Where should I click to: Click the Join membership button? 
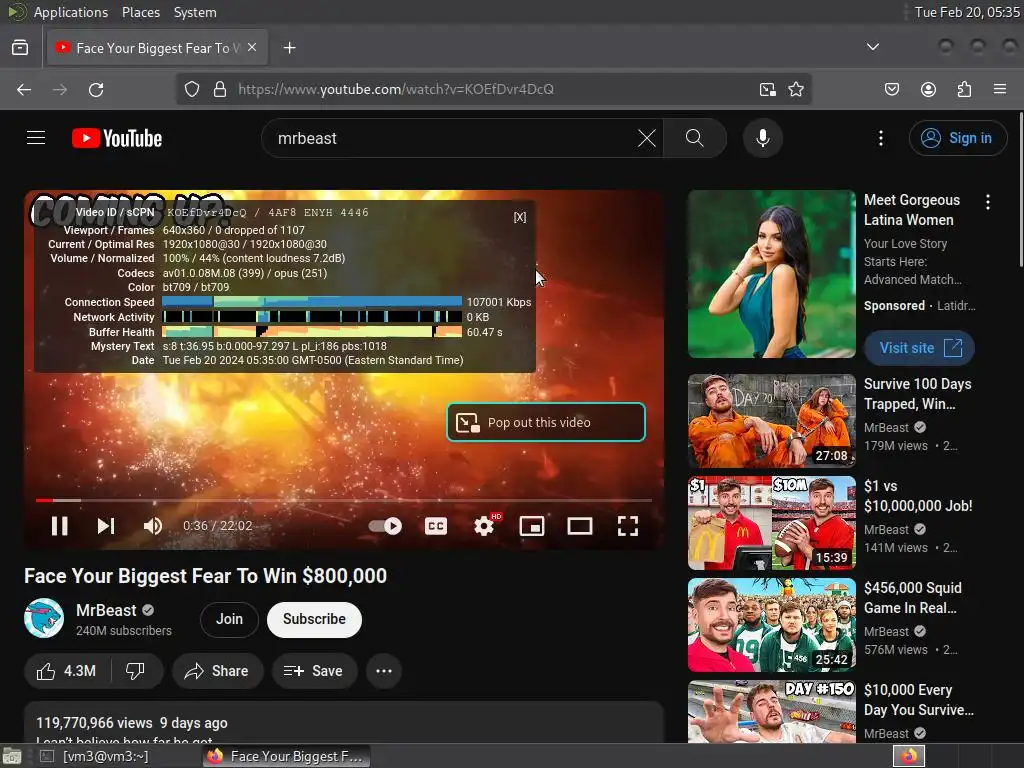229,619
